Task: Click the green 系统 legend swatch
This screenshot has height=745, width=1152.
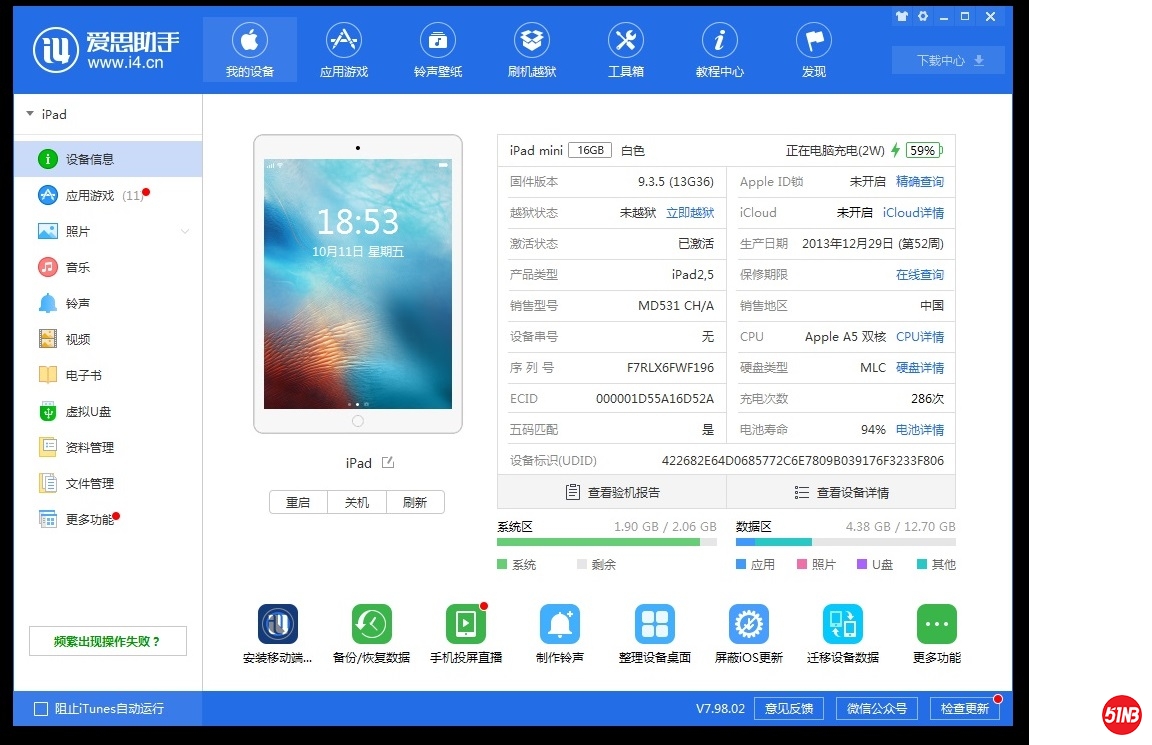Action: (503, 564)
